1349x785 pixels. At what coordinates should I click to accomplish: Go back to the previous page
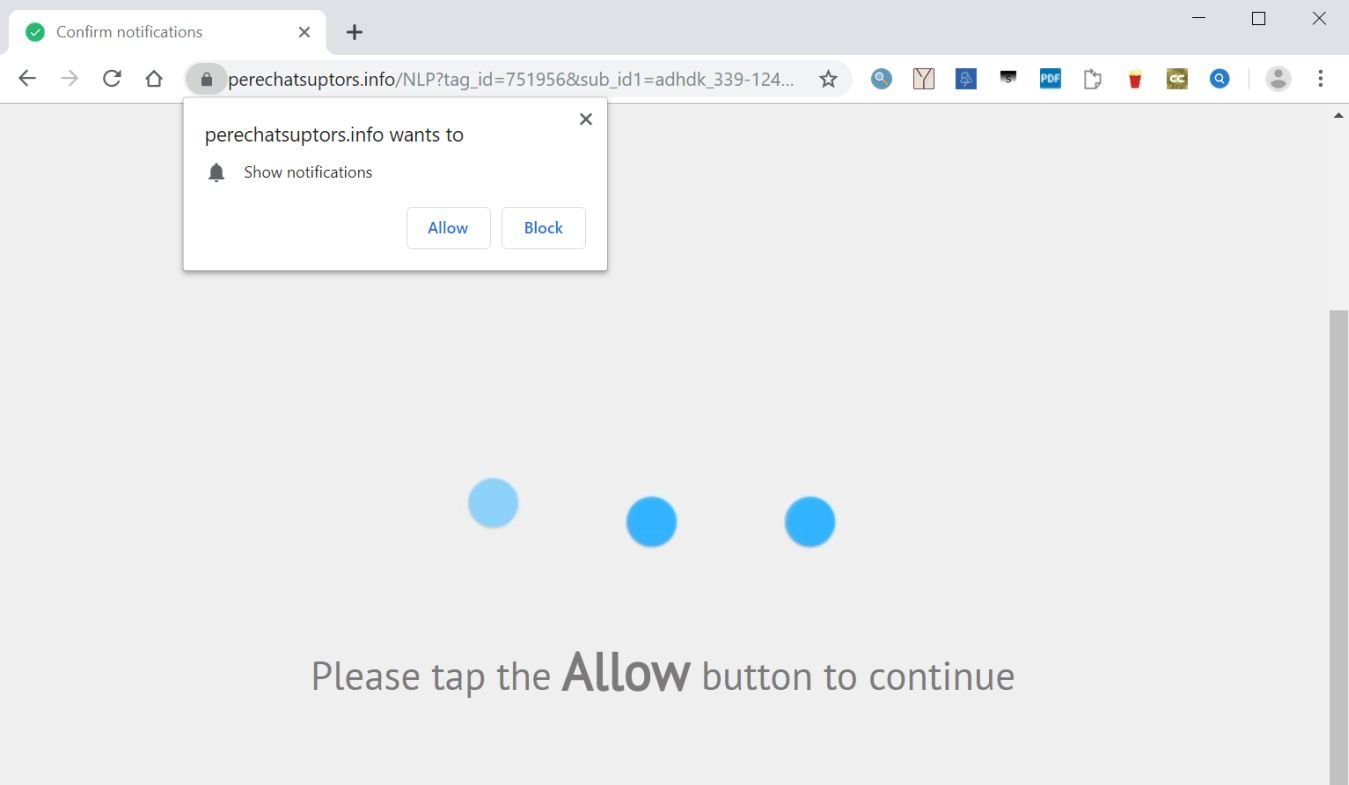pos(27,79)
